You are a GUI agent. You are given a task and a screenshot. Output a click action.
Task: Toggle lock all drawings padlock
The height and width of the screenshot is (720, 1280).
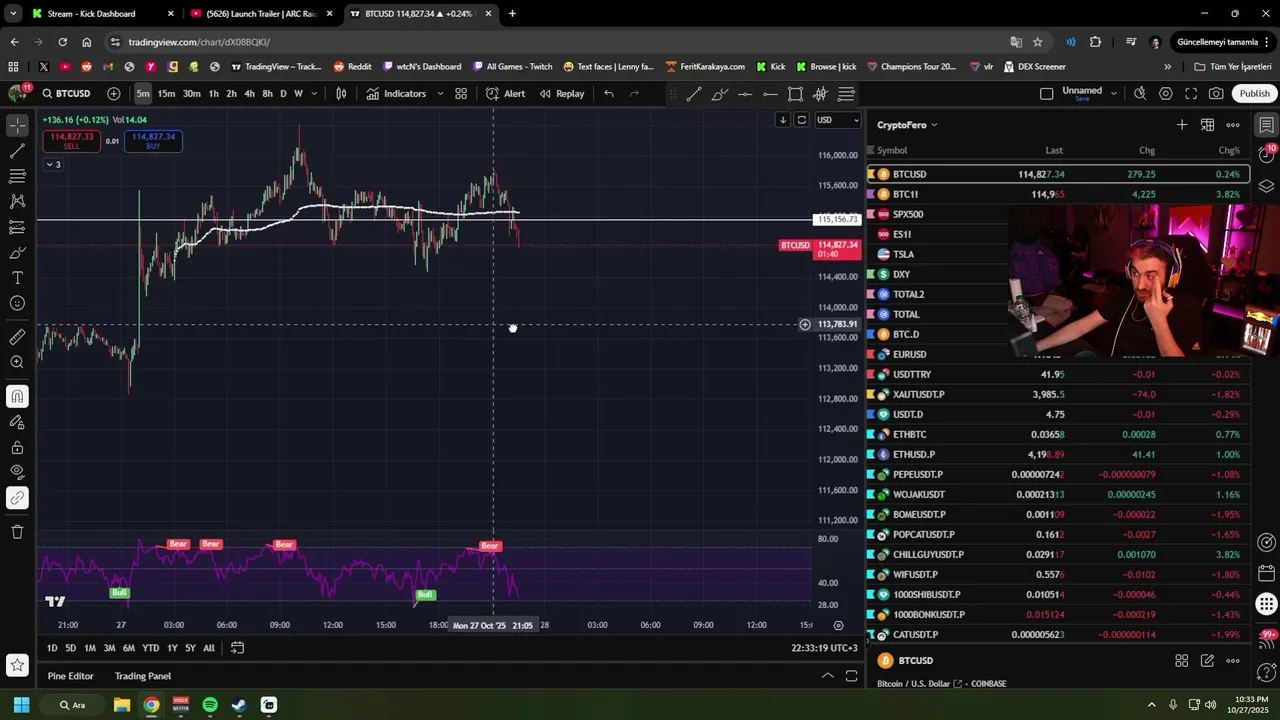point(17,447)
